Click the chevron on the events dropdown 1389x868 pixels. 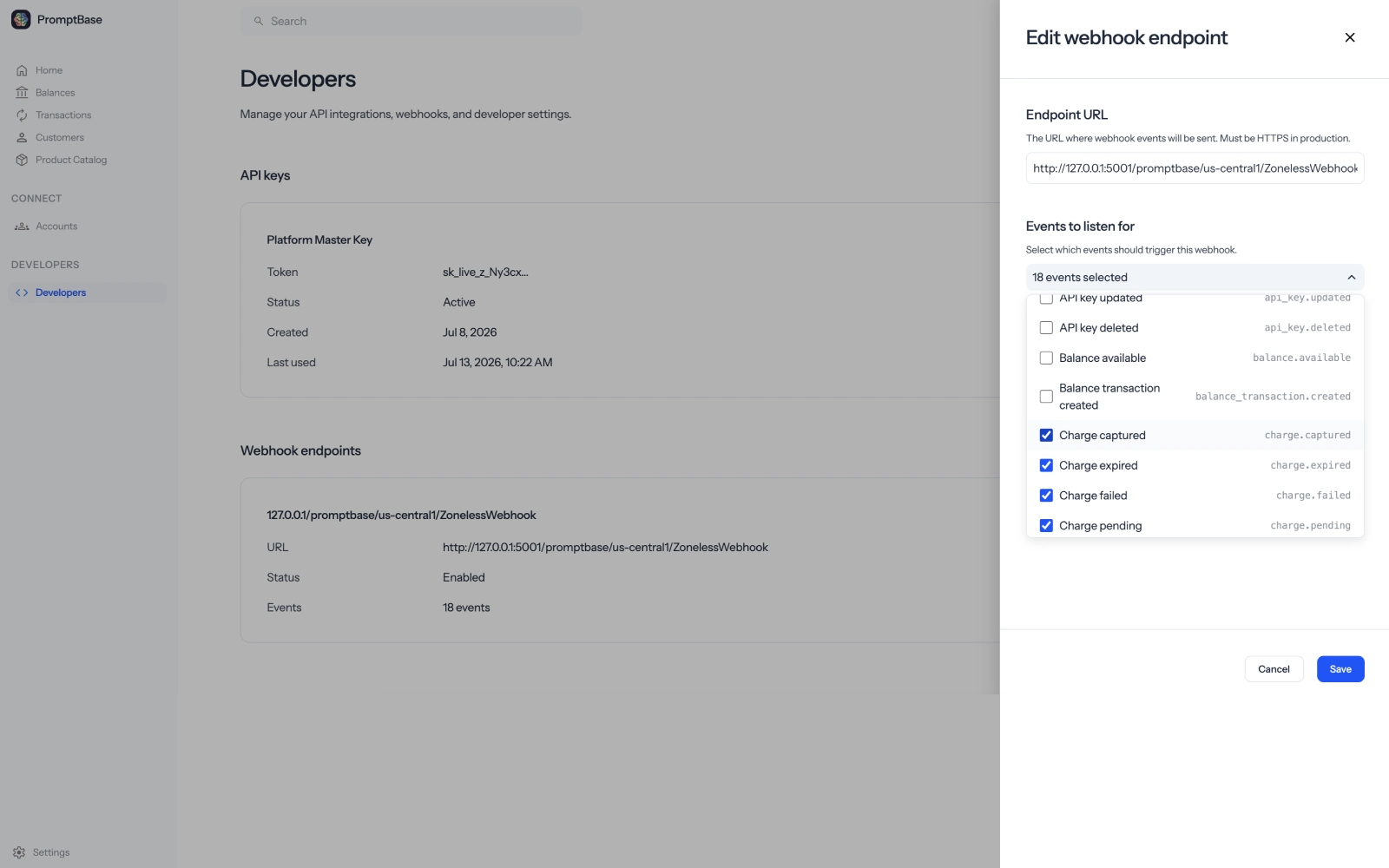1351,277
